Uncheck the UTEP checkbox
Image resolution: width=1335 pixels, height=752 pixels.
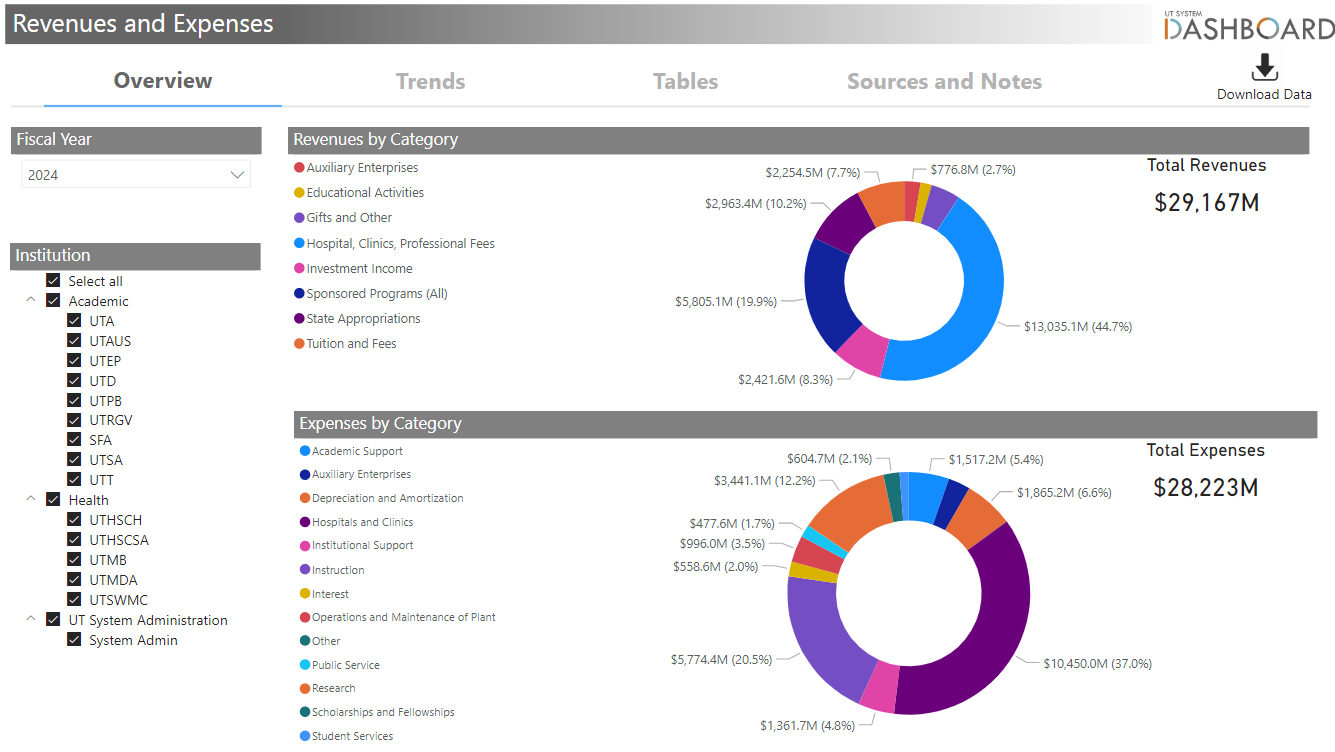(x=74, y=360)
